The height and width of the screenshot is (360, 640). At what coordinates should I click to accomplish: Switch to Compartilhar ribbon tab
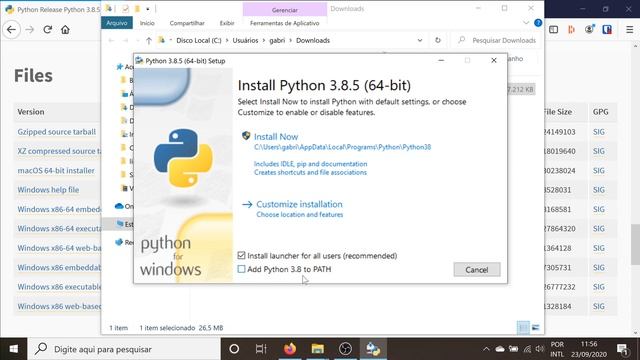tap(187, 23)
